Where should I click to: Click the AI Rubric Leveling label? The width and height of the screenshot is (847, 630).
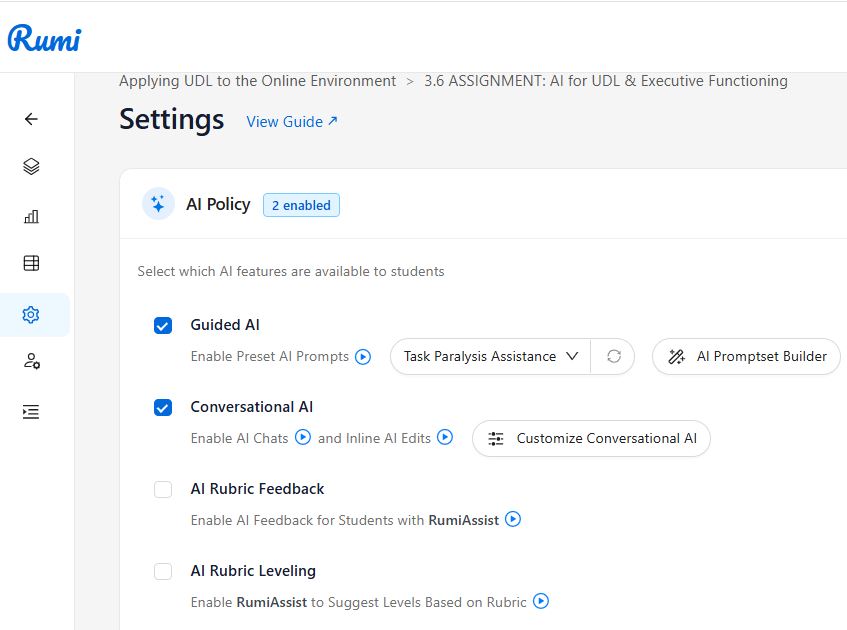[x=253, y=571]
